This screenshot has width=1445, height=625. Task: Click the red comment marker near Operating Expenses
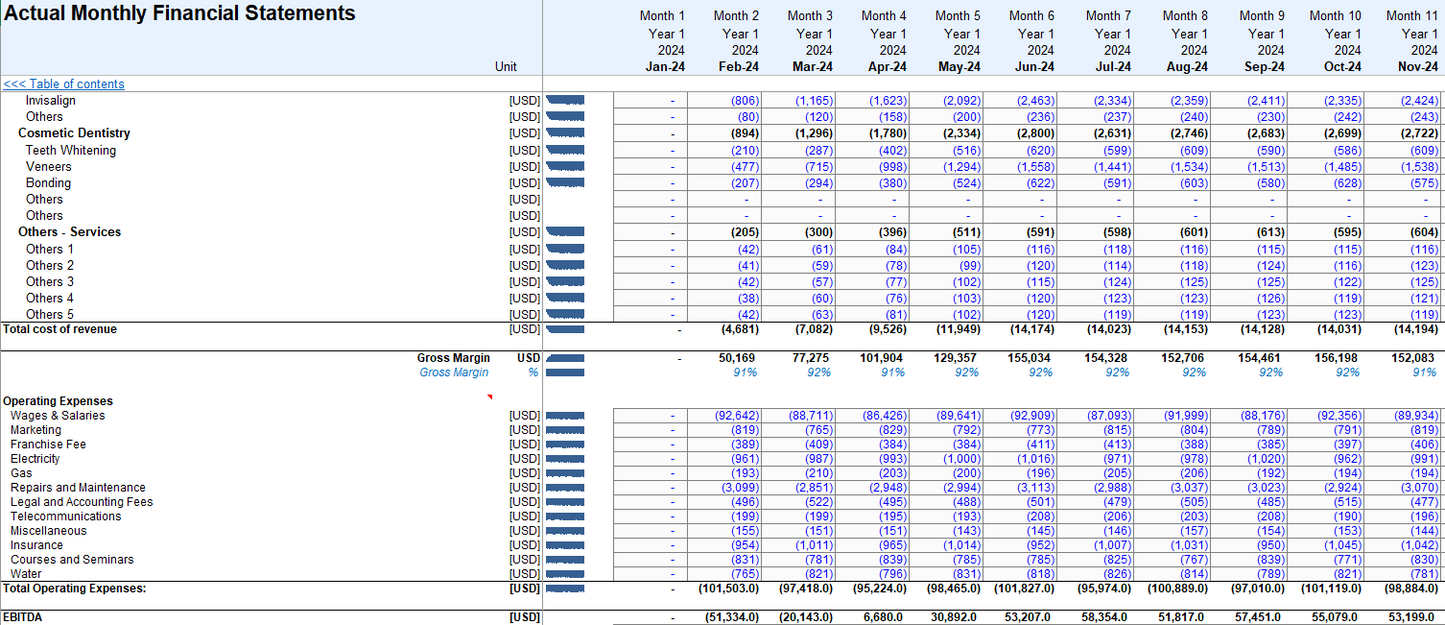pos(489,397)
